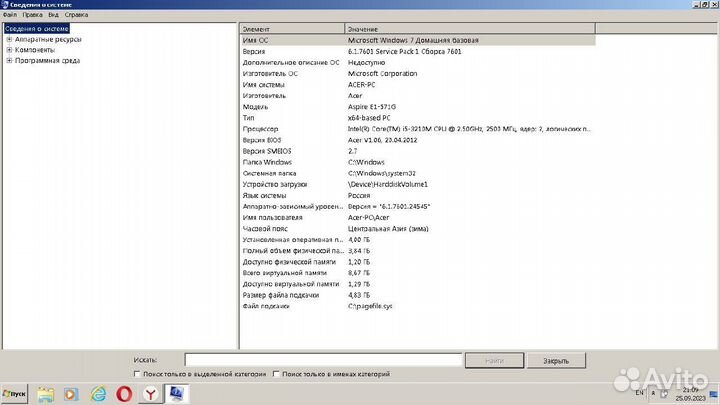Viewport: 720px width, 405px height.
Task: Select Размер файла подкачки row
Action: pyautogui.click(x=418, y=295)
